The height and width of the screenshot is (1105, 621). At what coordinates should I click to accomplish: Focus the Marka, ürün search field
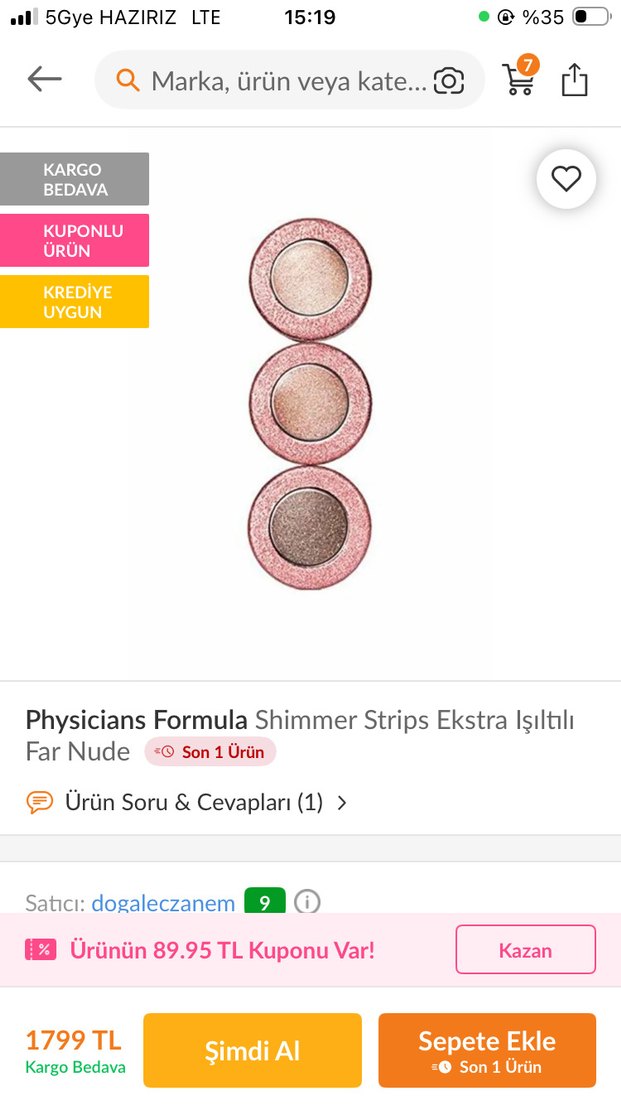tap(288, 80)
